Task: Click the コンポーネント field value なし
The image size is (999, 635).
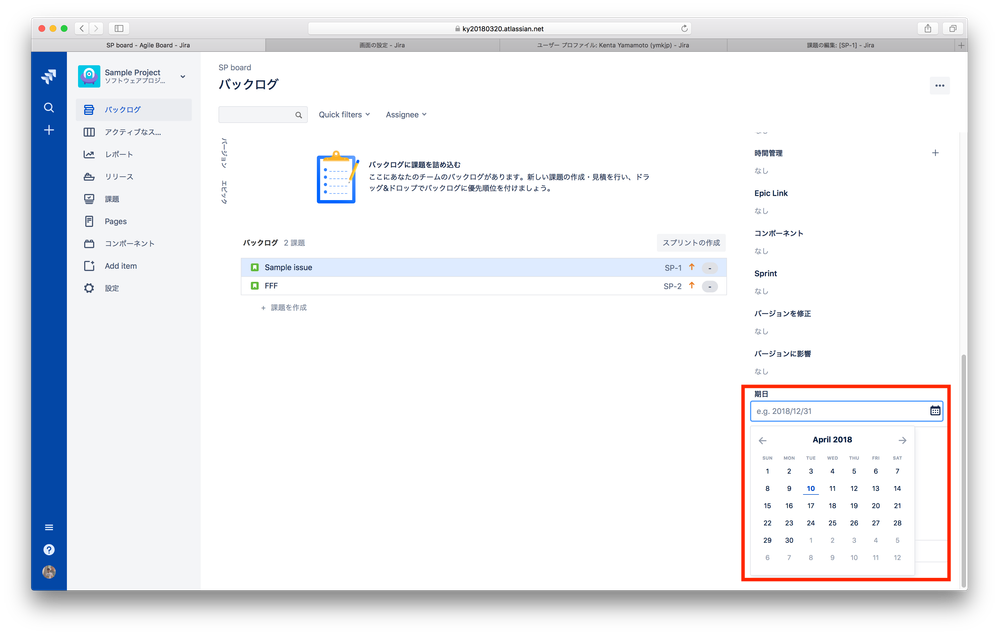Action: coord(761,251)
